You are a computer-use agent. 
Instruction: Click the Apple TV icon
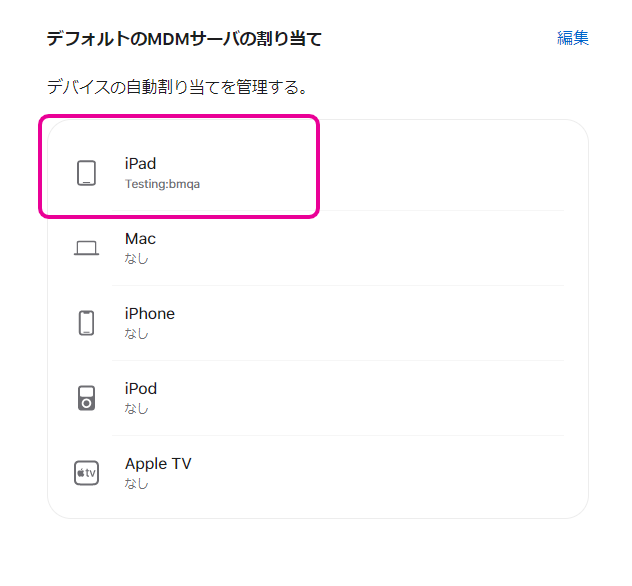coord(87,473)
